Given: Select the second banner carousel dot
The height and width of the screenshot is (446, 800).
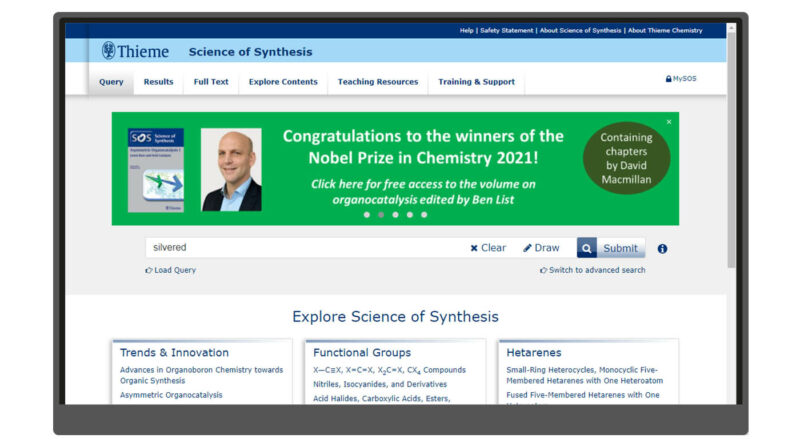Looking at the screenshot, I should tap(381, 215).
